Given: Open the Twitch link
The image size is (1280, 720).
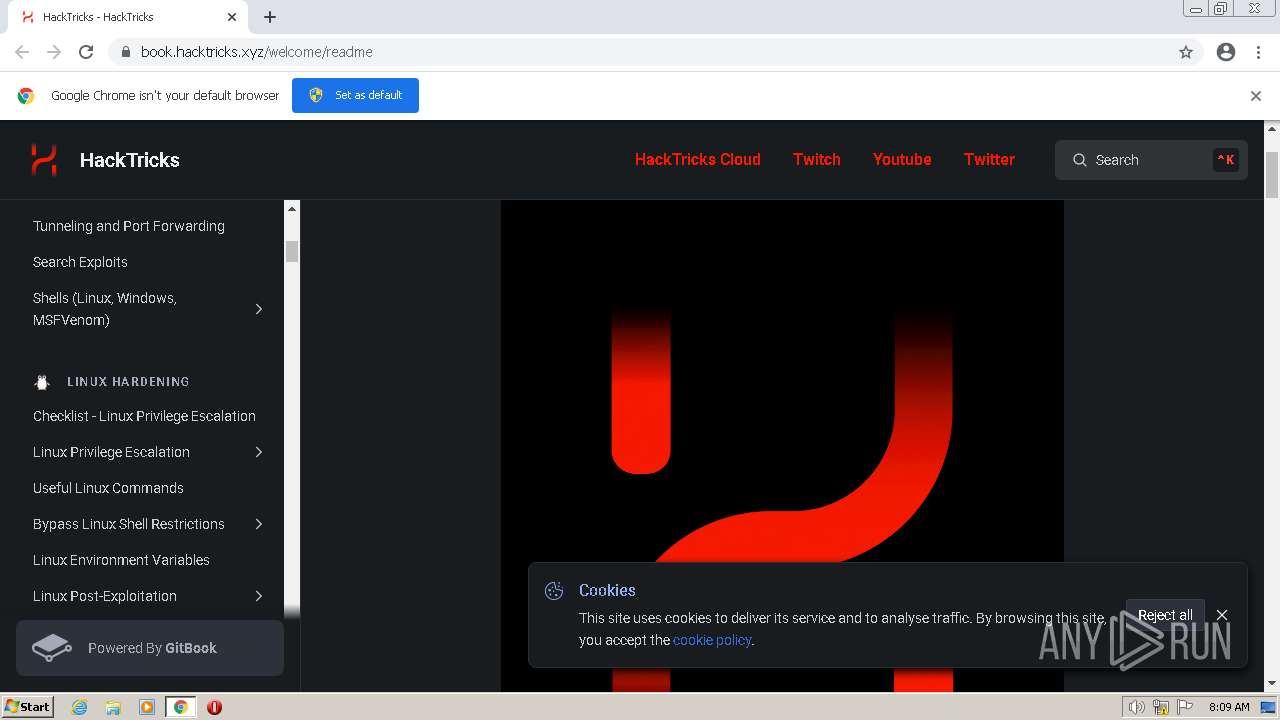Looking at the screenshot, I should pyautogui.click(x=817, y=159).
